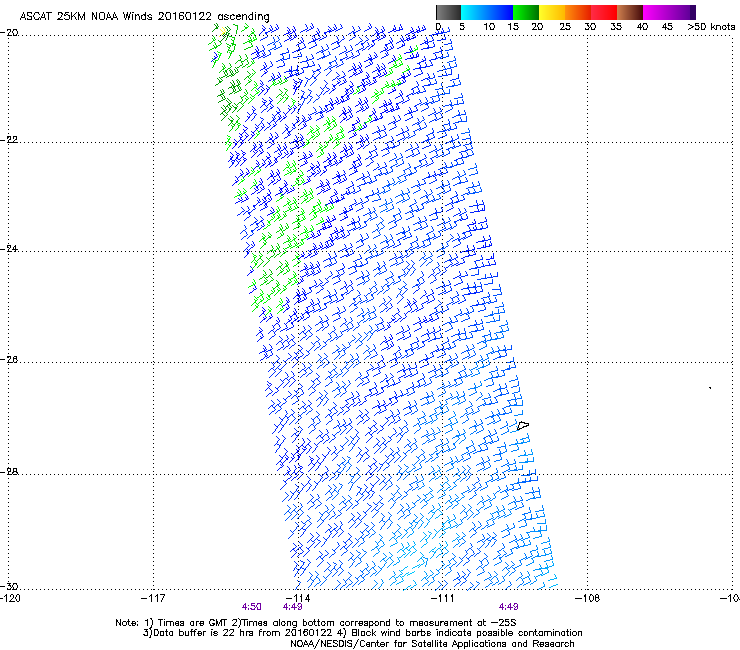Click the latitude axis label '-30'

[9, 586]
